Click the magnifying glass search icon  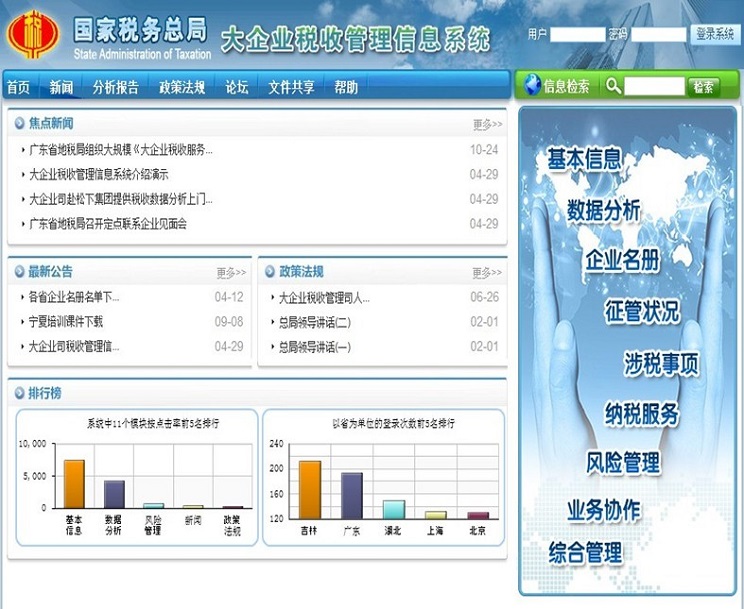(x=613, y=86)
